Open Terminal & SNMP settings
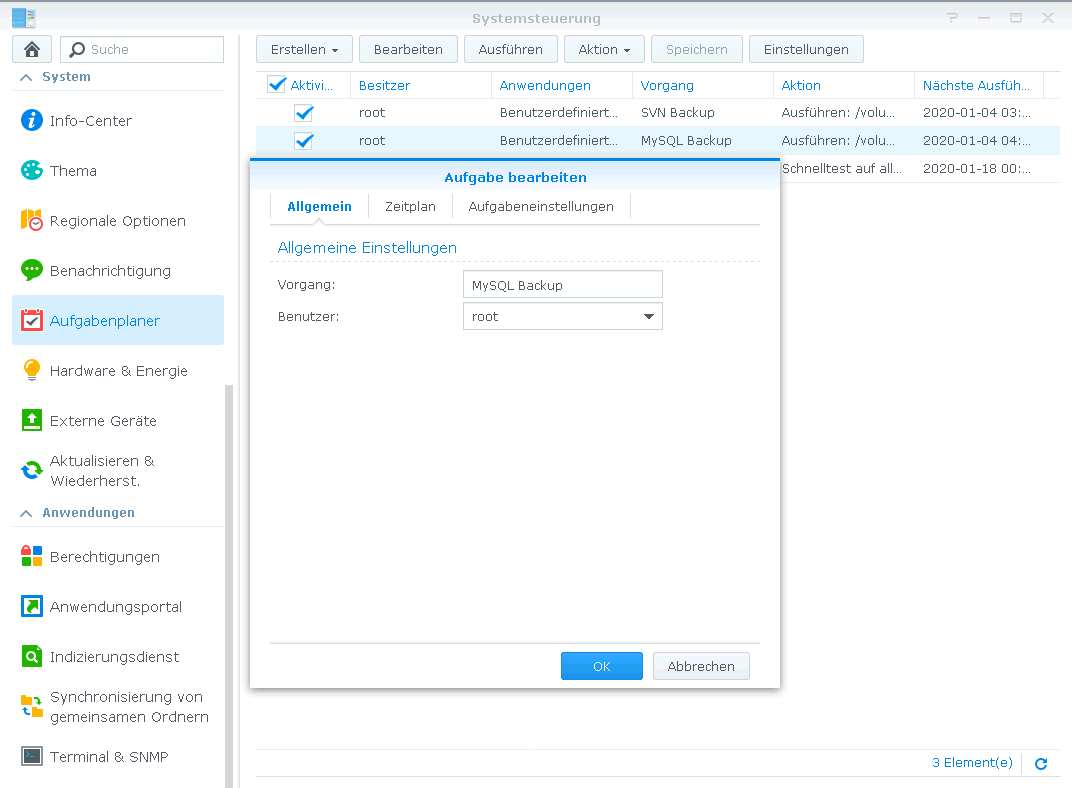Image resolution: width=1072 pixels, height=788 pixels. (x=108, y=757)
